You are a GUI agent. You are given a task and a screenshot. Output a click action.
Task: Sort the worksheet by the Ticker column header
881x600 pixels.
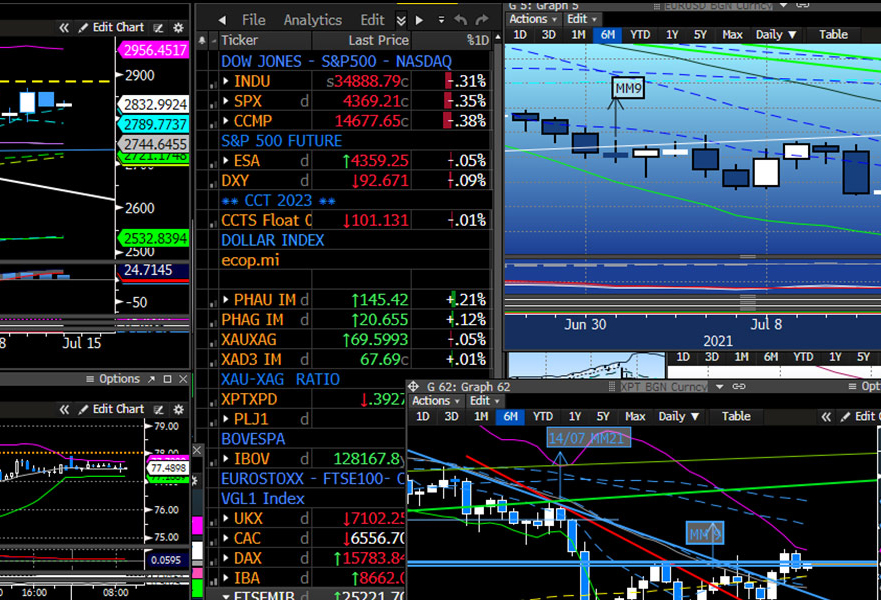(265, 40)
